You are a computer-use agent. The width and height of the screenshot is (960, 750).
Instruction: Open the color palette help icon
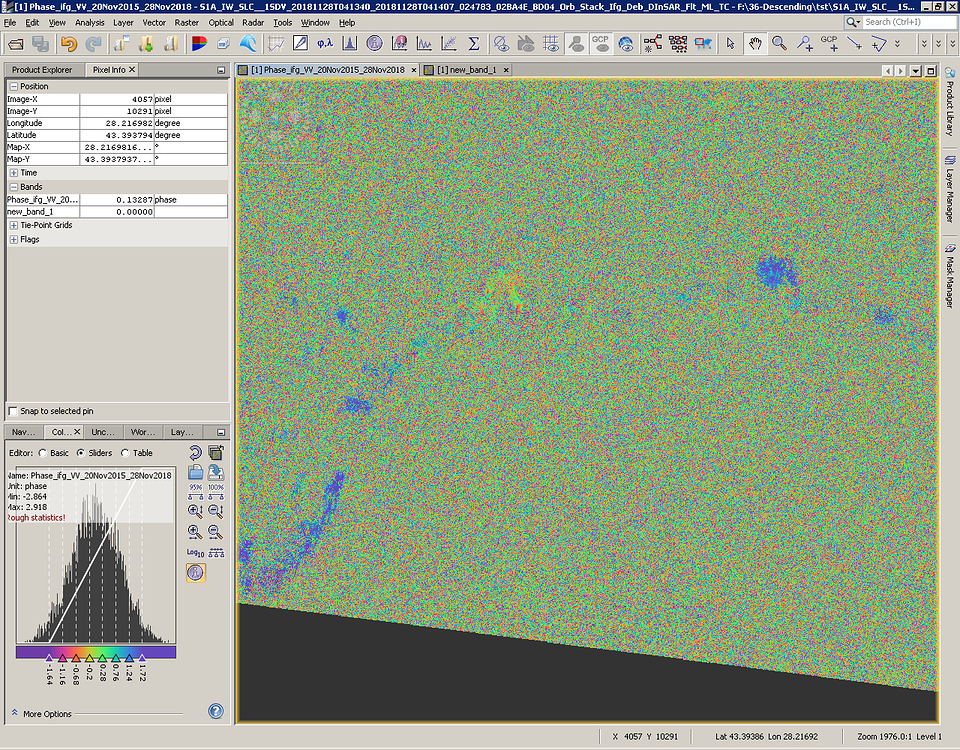point(215,712)
